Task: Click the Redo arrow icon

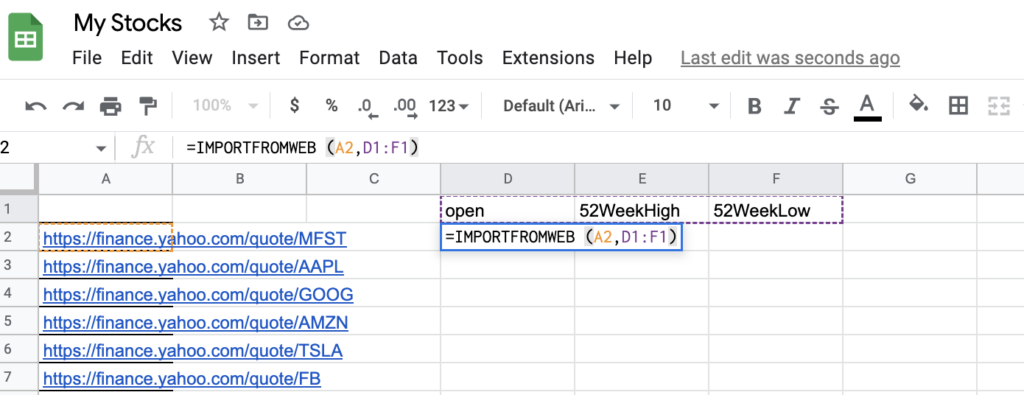Action: [x=73, y=106]
